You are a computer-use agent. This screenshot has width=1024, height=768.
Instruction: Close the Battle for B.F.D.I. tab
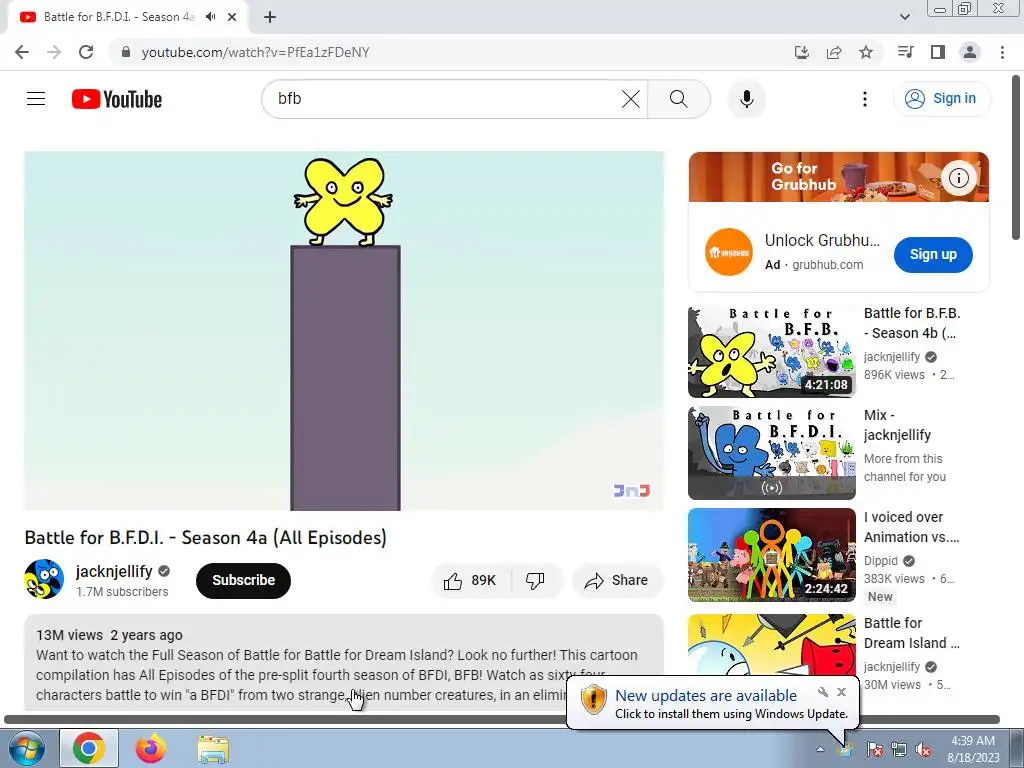[232, 17]
